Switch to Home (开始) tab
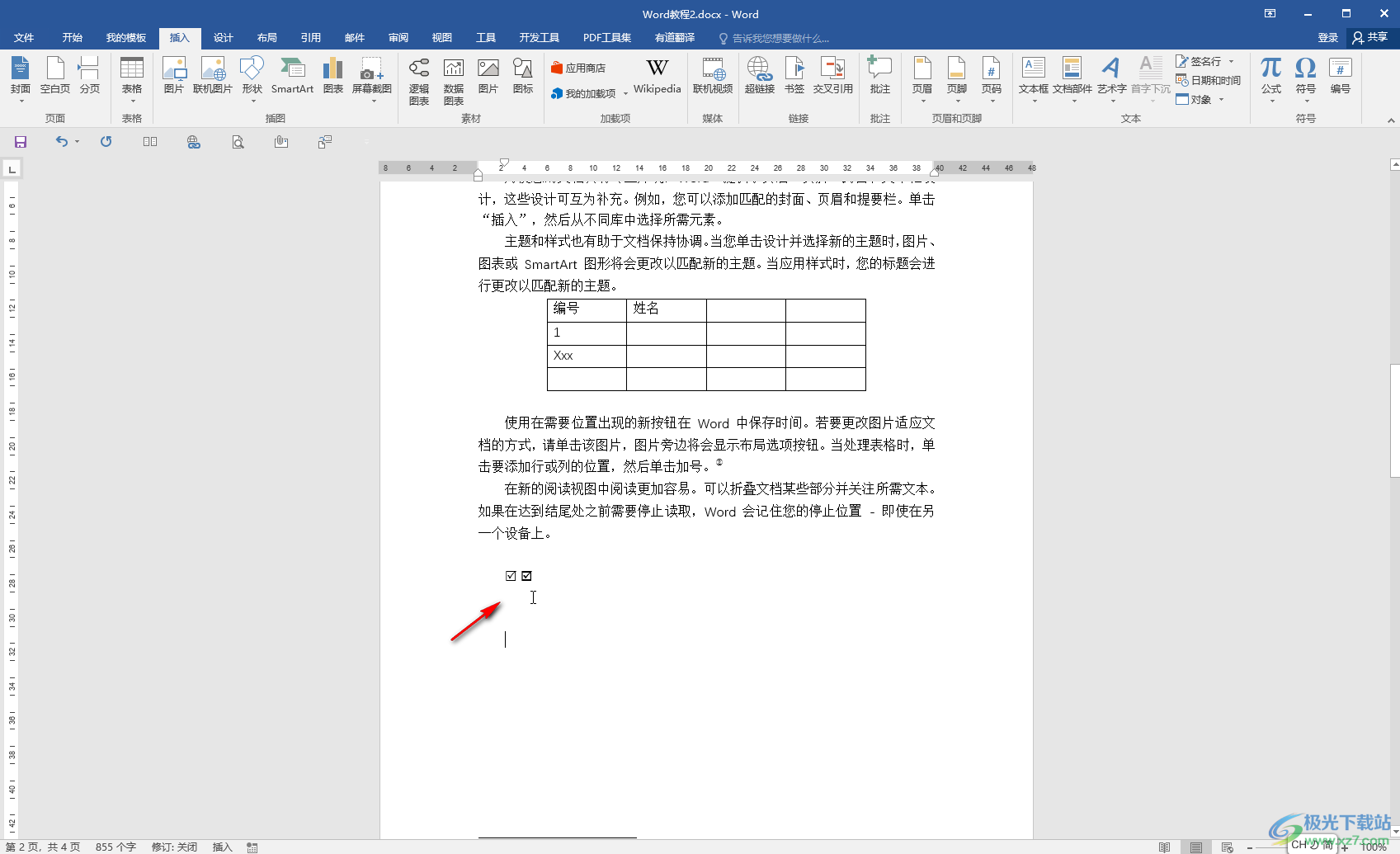The image size is (1400, 854). (x=73, y=38)
